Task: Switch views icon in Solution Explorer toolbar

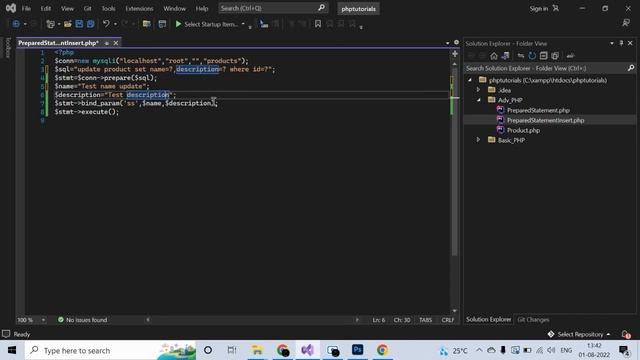Action: (x=505, y=56)
